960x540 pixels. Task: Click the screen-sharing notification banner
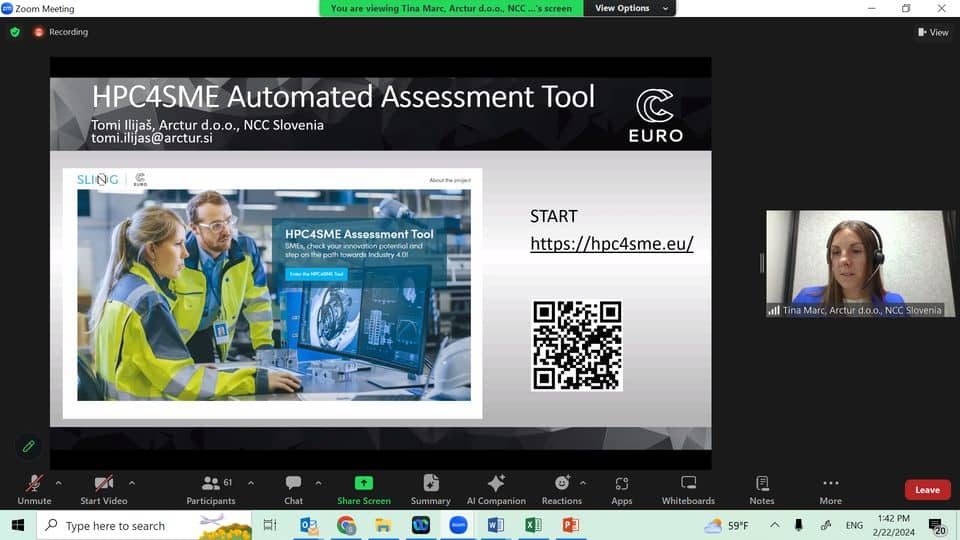point(451,8)
